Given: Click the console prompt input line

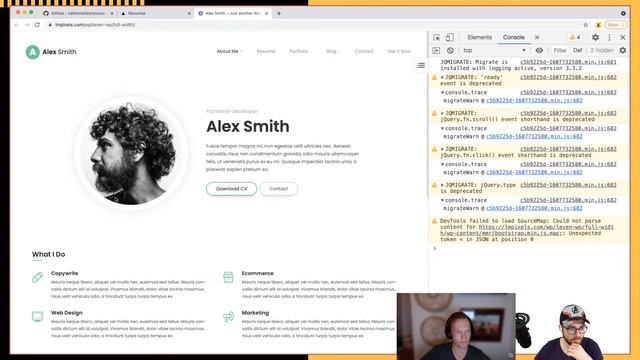Looking at the screenshot, I should tap(530, 249).
